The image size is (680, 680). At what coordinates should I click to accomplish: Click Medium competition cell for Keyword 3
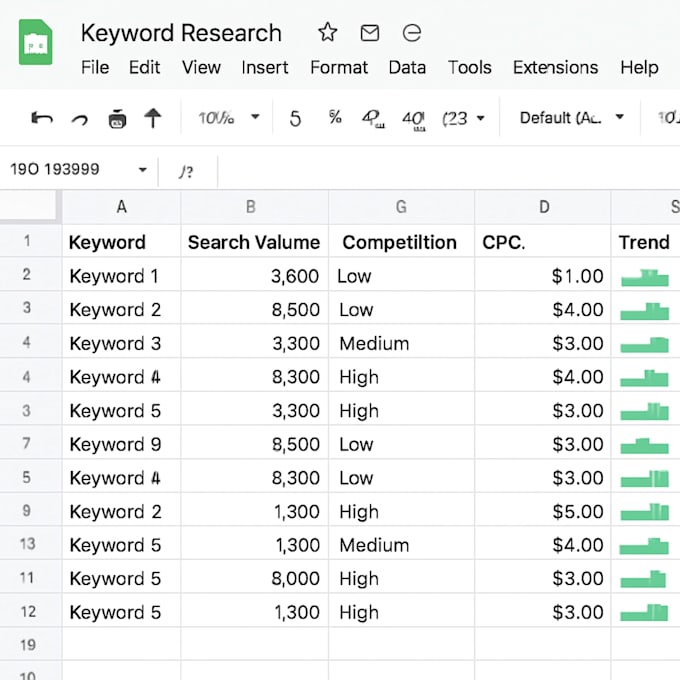pyautogui.click(x=402, y=343)
